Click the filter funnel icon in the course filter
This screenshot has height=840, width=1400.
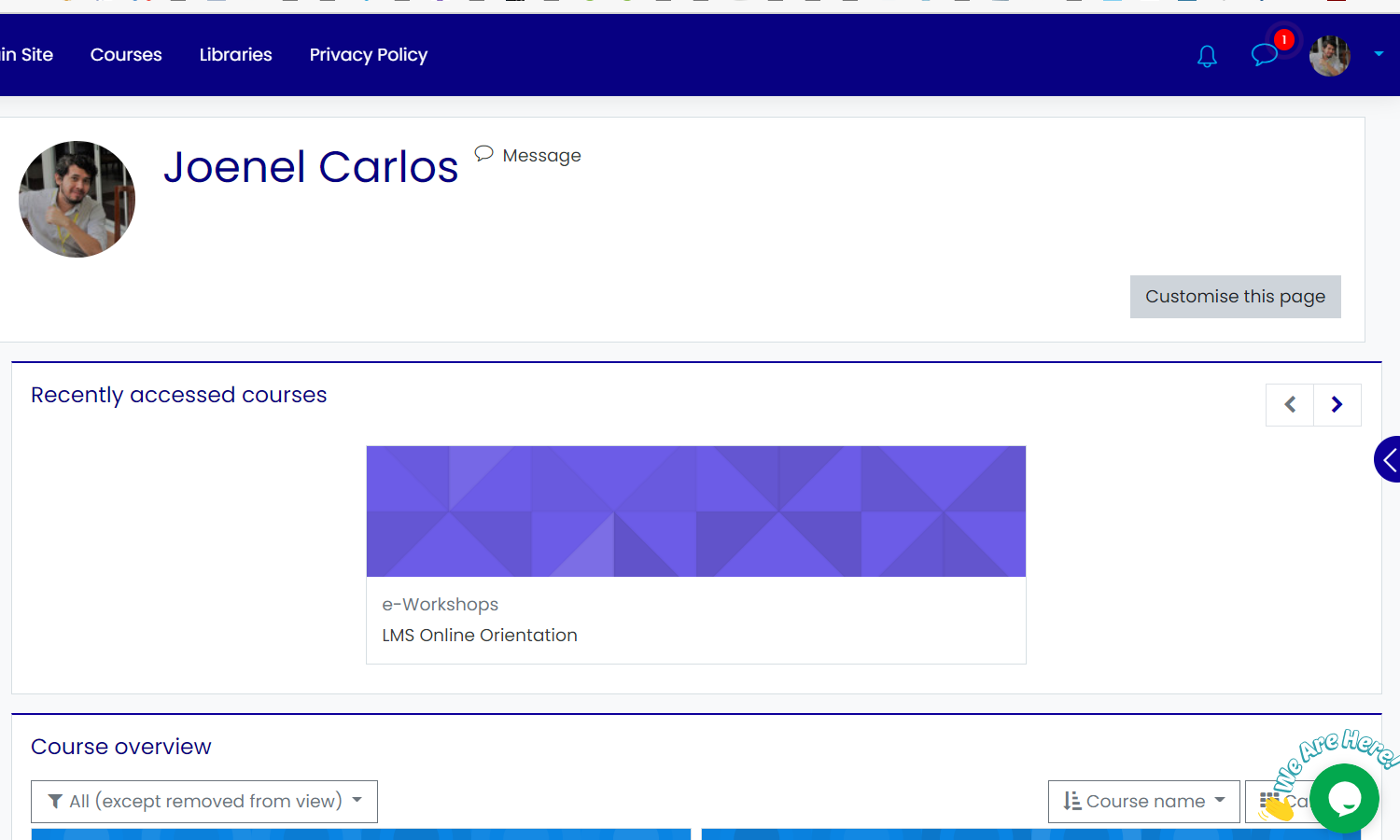pyautogui.click(x=55, y=801)
